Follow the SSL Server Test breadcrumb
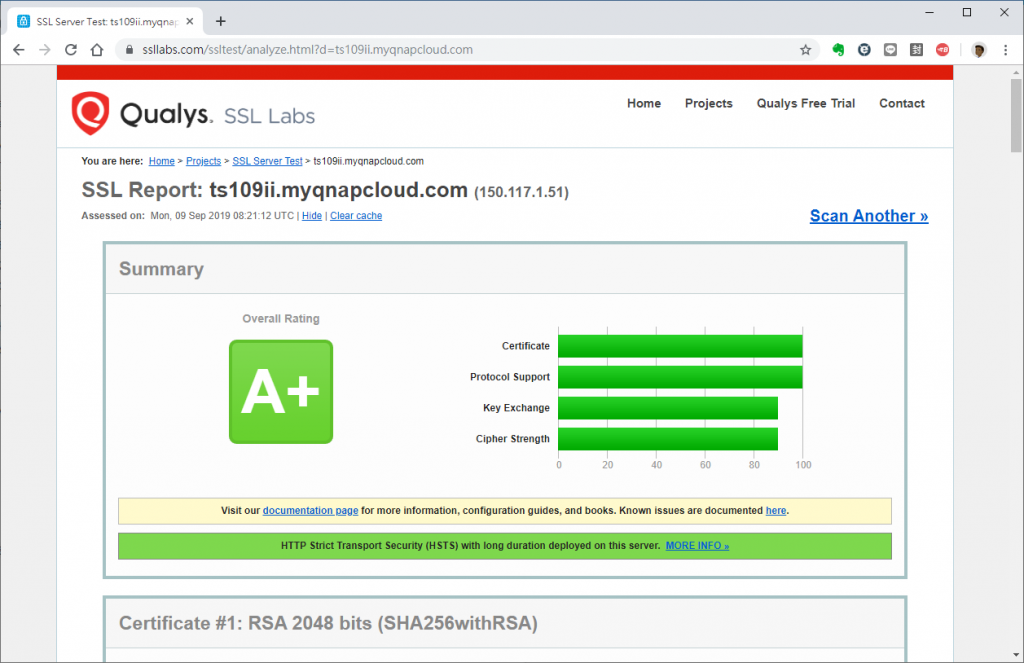1024x663 pixels. (x=267, y=161)
